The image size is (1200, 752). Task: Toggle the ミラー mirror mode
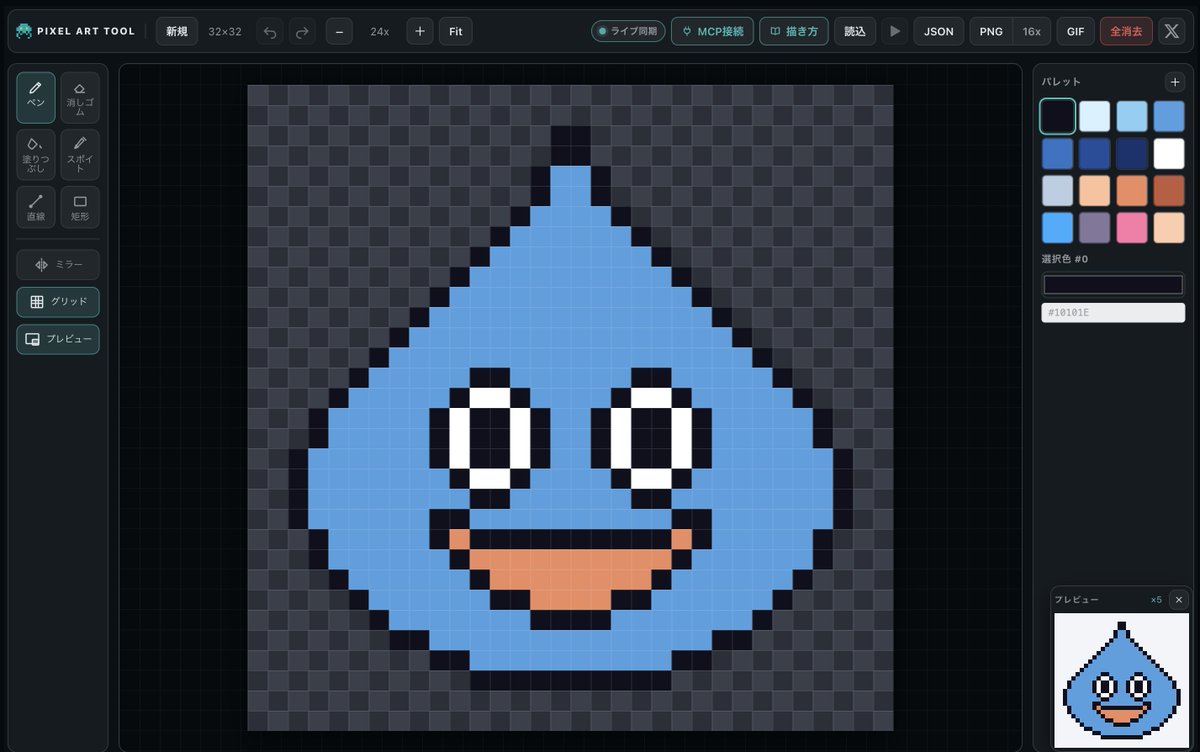pos(58,265)
